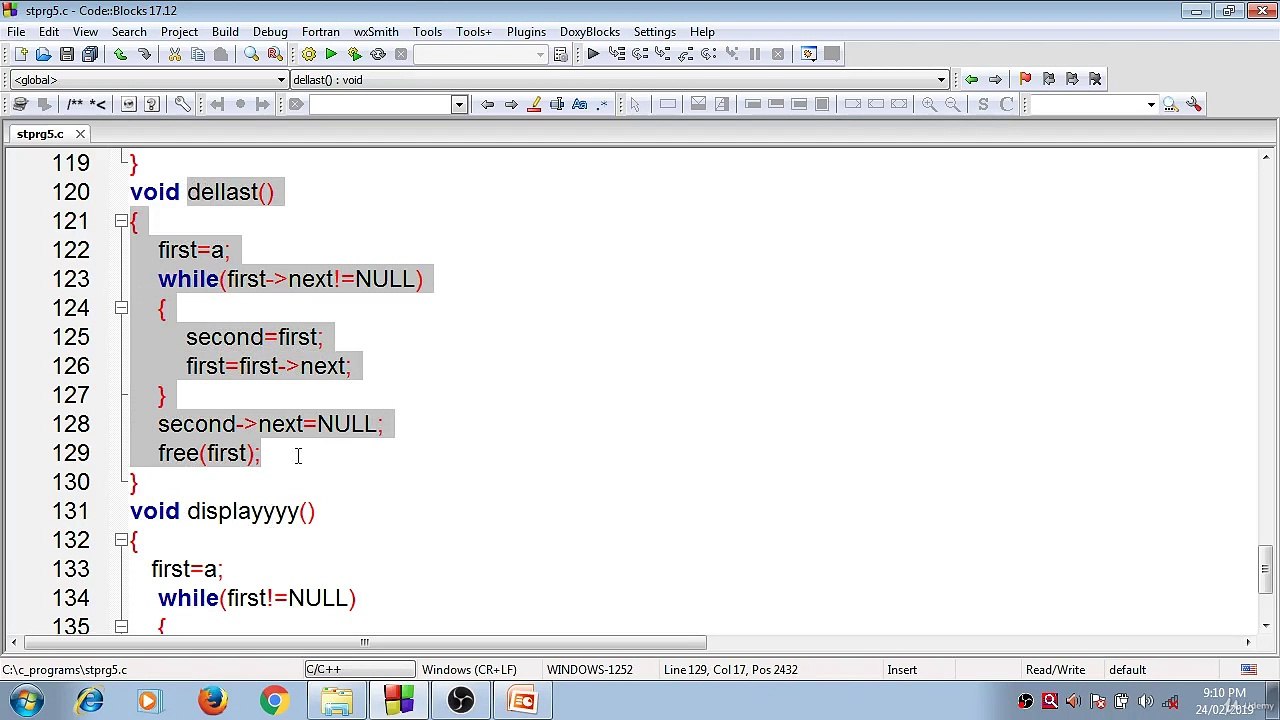The height and width of the screenshot is (720, 1280).
Task: Go to previous bookmark
Action: [x=1048, y=79]
